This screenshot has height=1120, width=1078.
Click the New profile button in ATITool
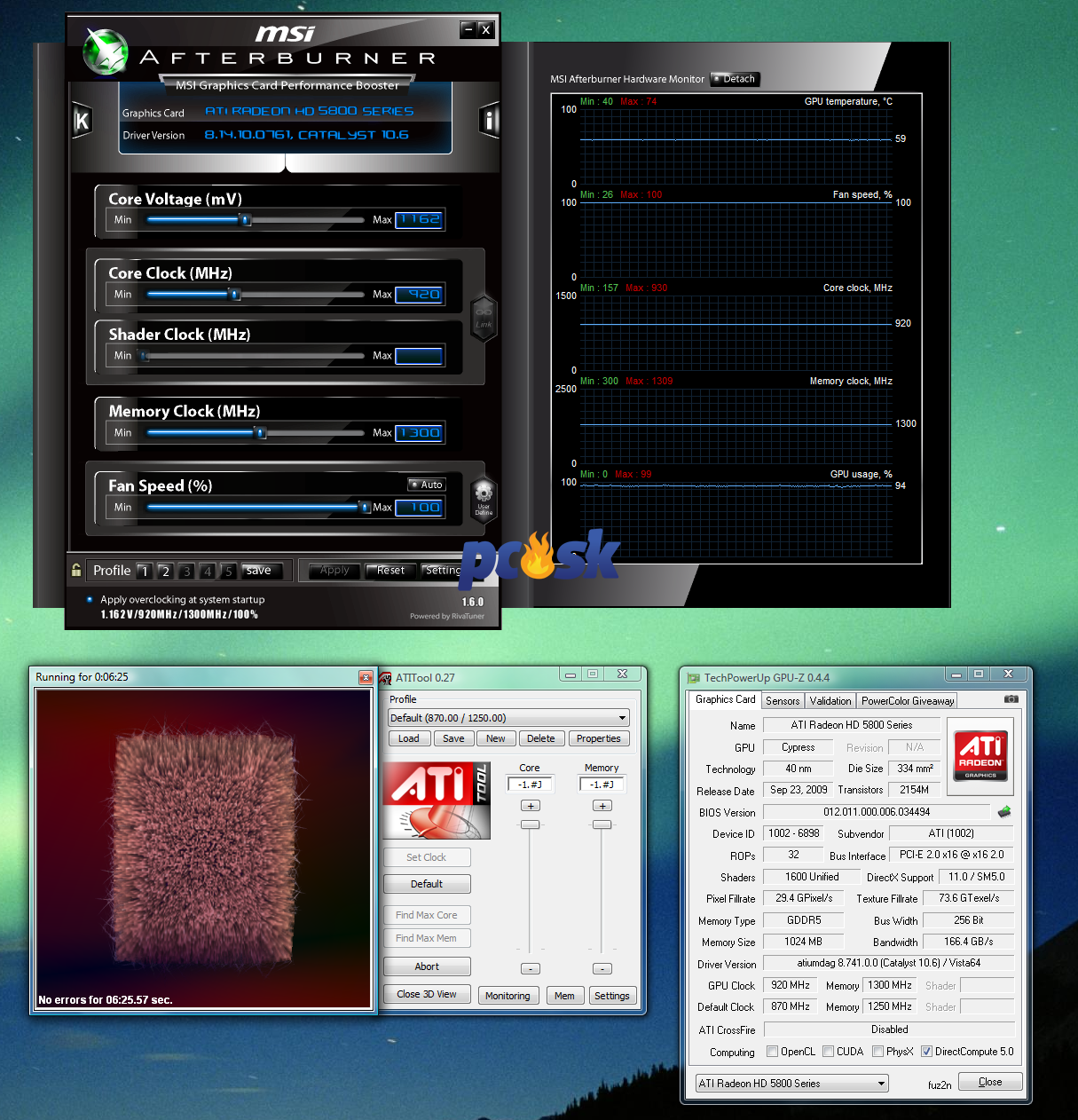[x=496, y=738]
